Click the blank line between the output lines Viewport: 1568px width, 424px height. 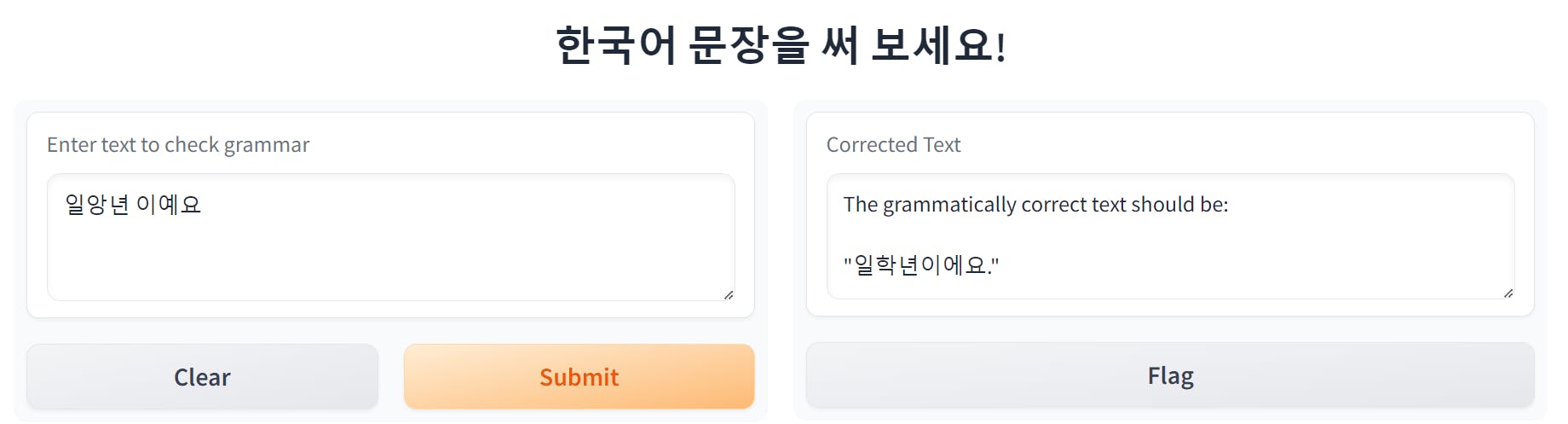[x=1170, y=235]
